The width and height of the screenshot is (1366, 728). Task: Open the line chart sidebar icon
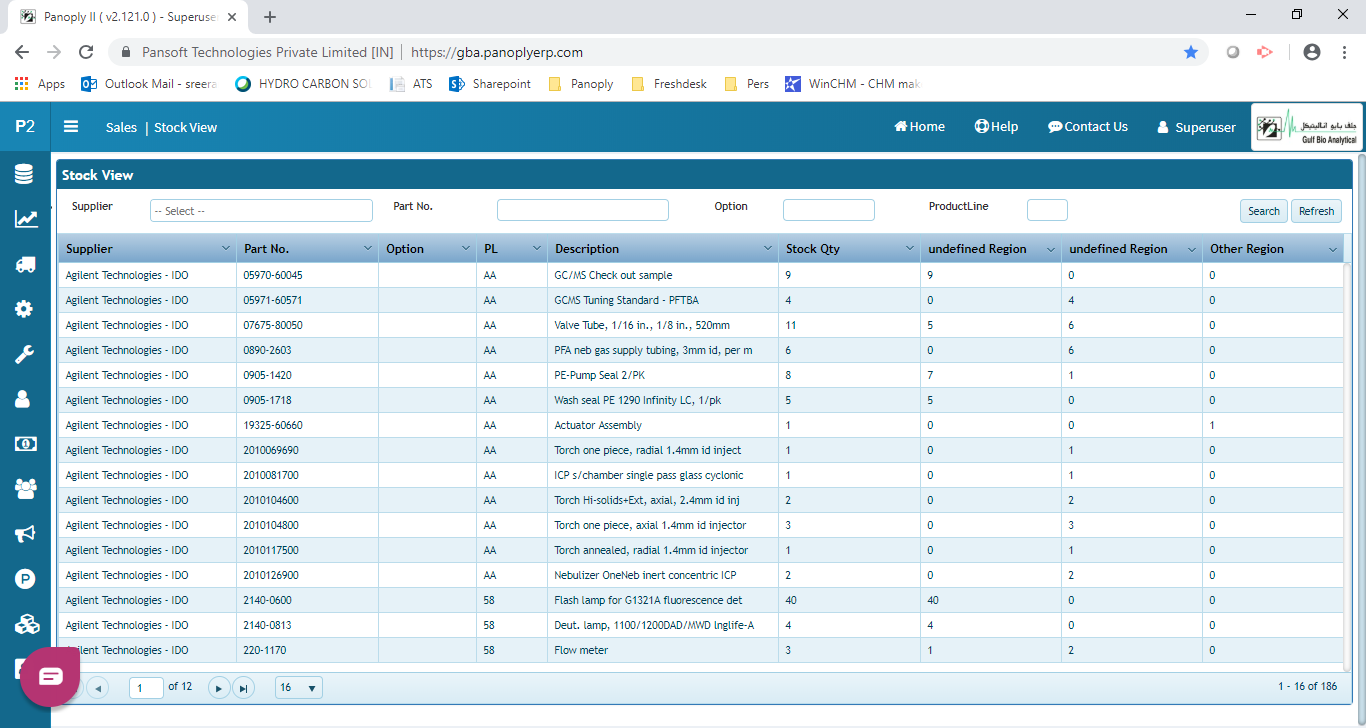25,219
